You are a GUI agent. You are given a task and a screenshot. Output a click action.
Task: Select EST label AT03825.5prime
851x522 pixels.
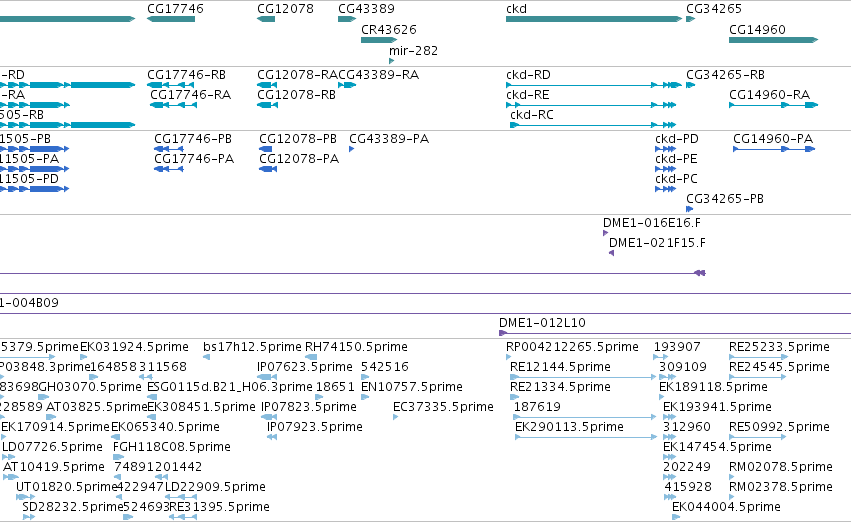coord(97,406)
